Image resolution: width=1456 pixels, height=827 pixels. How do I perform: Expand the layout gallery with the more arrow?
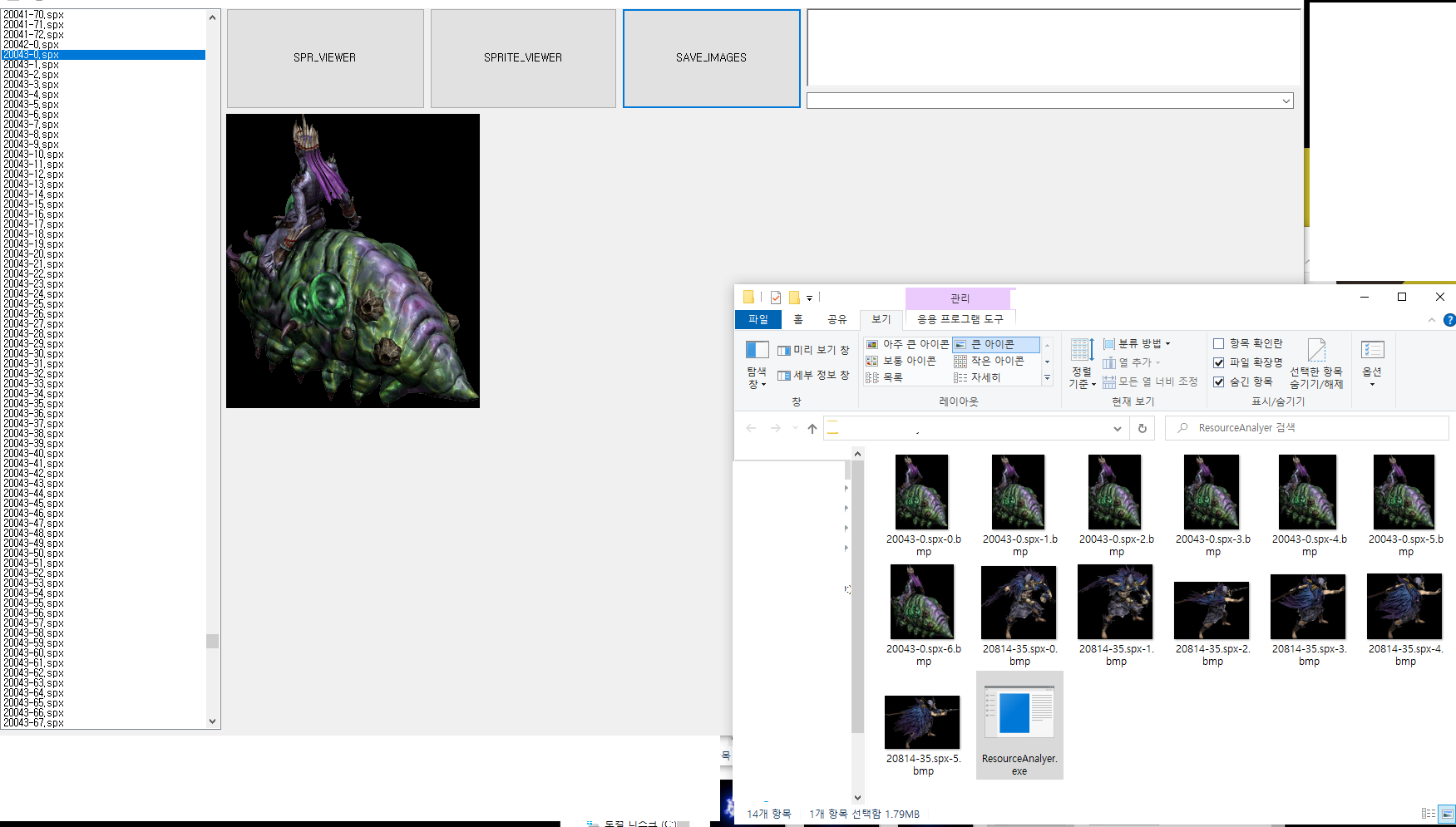[1047, 378]
